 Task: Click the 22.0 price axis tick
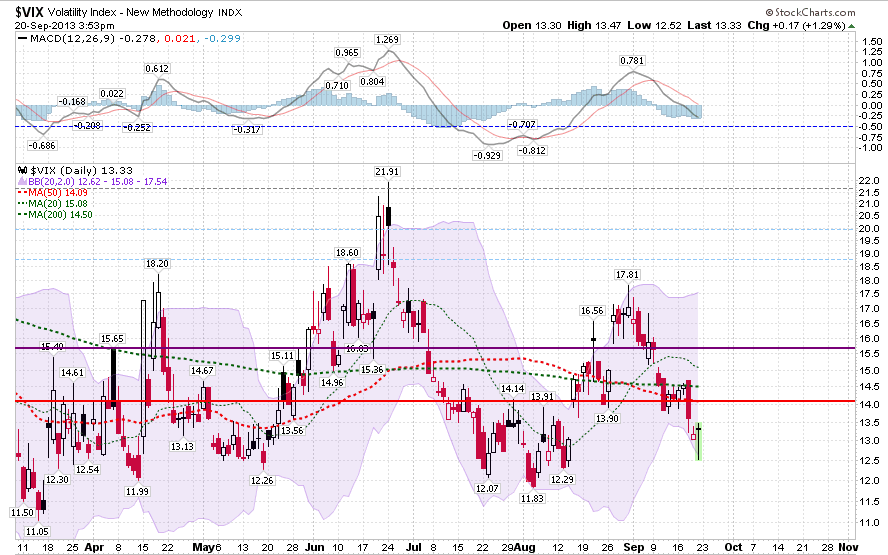869,181
